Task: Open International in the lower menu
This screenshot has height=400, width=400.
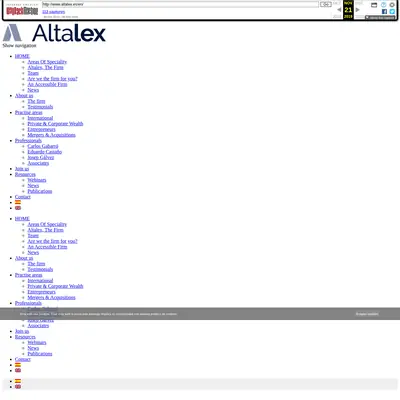Action: pyautogui.click(x=40, y=281)
